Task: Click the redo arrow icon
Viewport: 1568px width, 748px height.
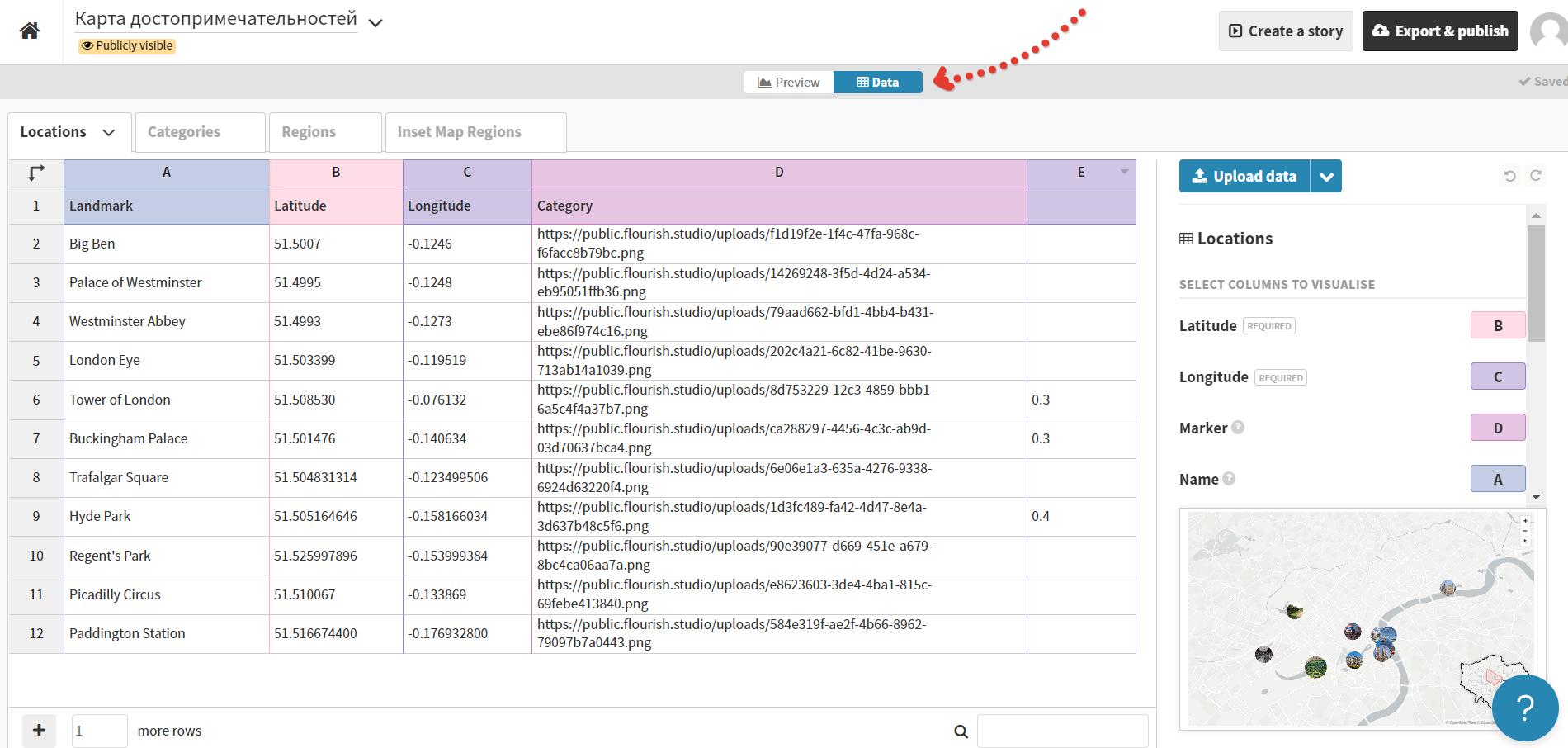Action: tap(1536, 176)
